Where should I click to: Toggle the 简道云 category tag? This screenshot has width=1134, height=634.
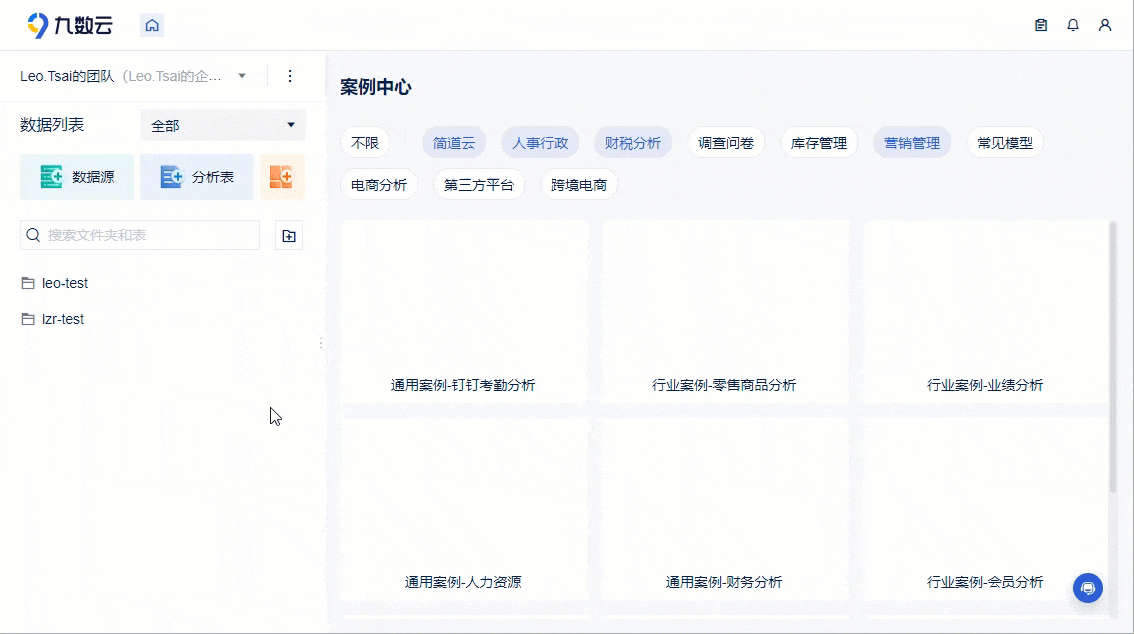[x=454, y=143]
